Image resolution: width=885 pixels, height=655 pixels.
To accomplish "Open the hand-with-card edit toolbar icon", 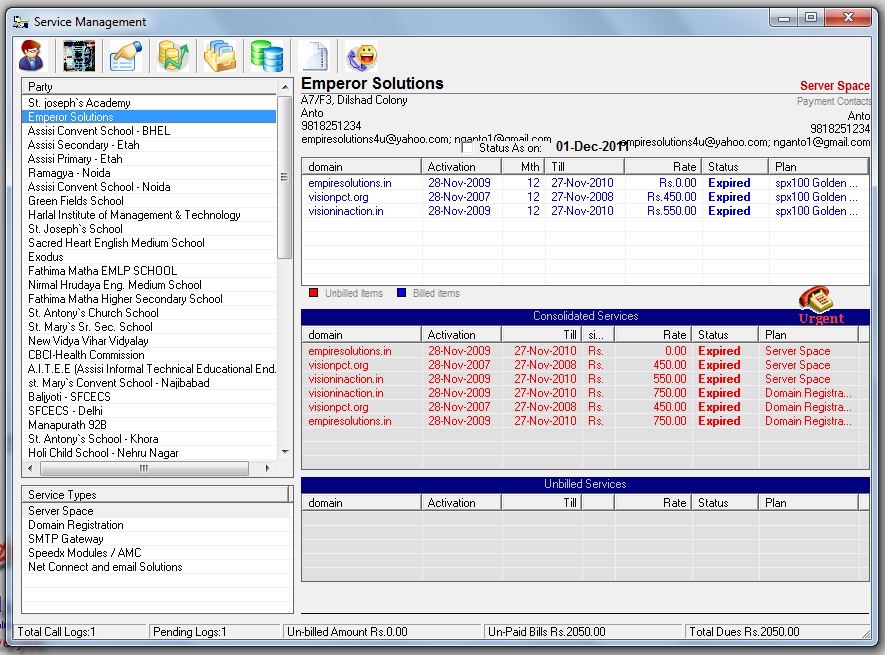I will (x=126, y=56).
